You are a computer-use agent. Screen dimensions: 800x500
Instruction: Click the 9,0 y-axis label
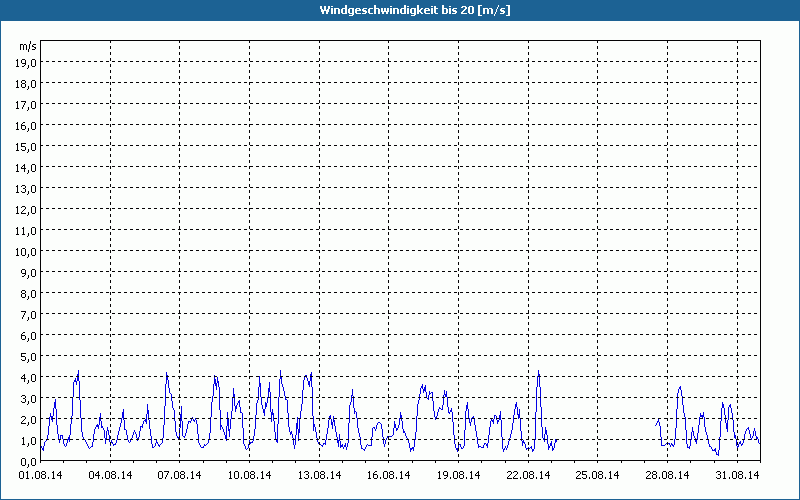[28, 273]
